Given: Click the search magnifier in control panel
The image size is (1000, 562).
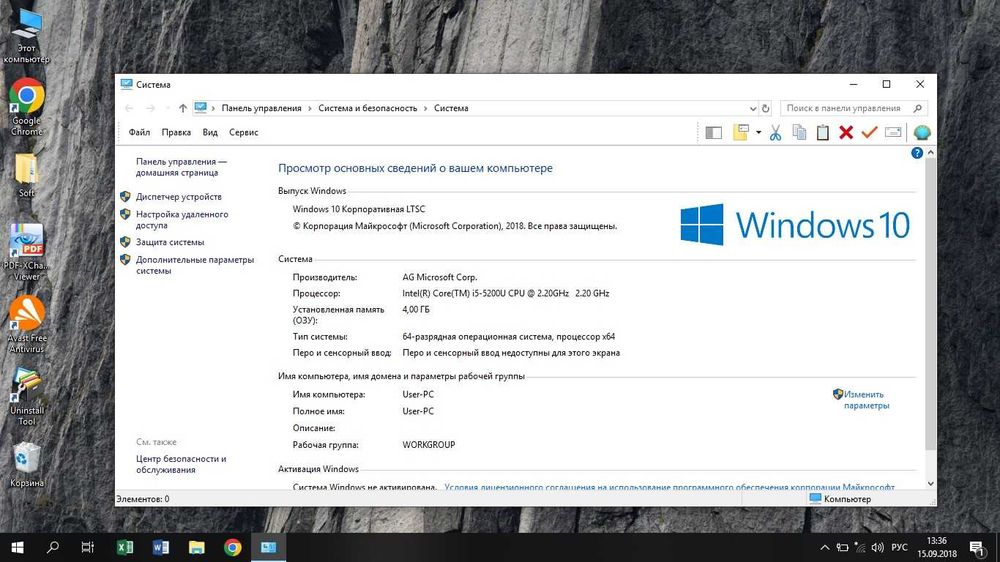Looking at the screenshot, I should 918,108.
